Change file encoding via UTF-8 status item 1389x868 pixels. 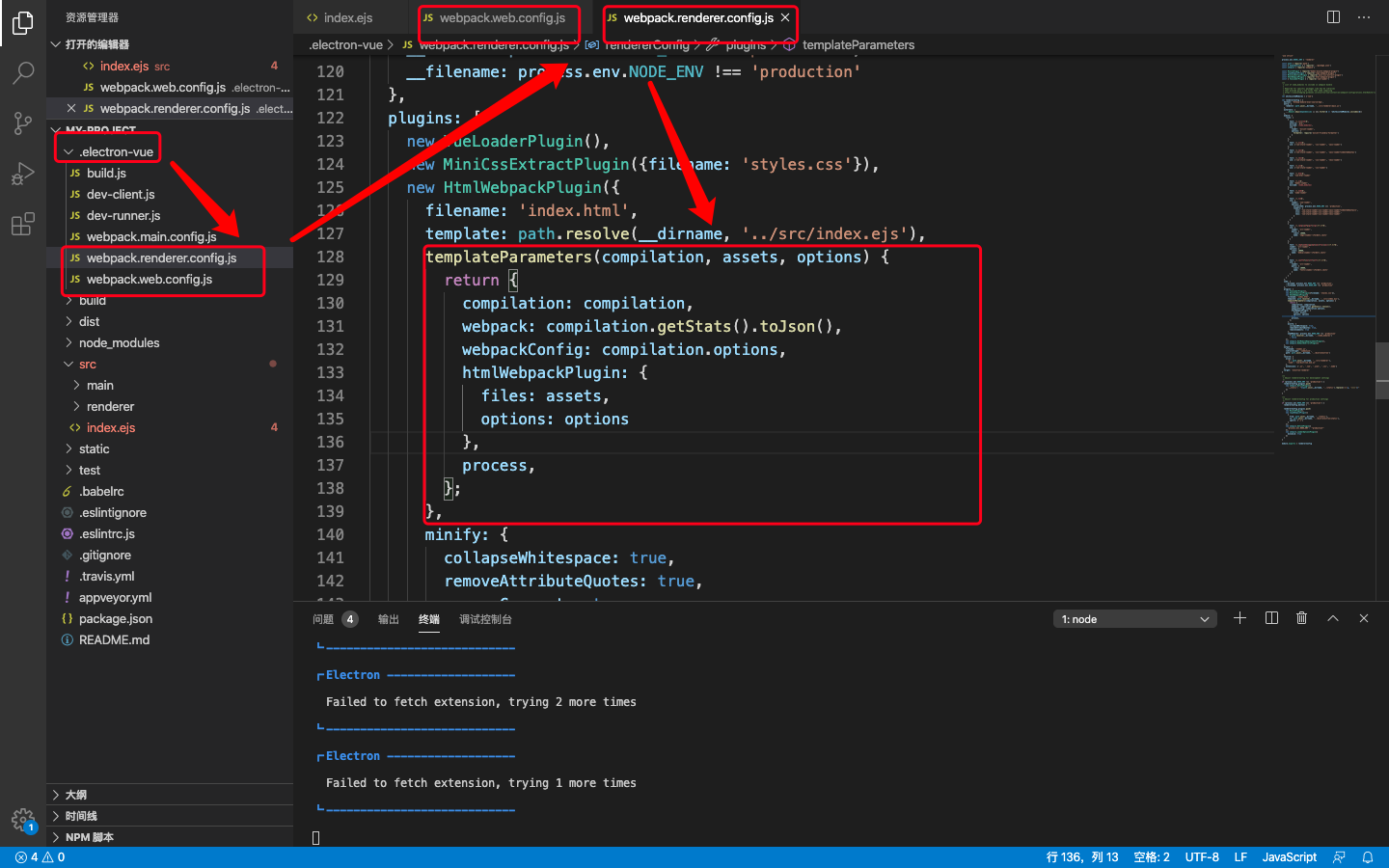(x=1202, y=857)
